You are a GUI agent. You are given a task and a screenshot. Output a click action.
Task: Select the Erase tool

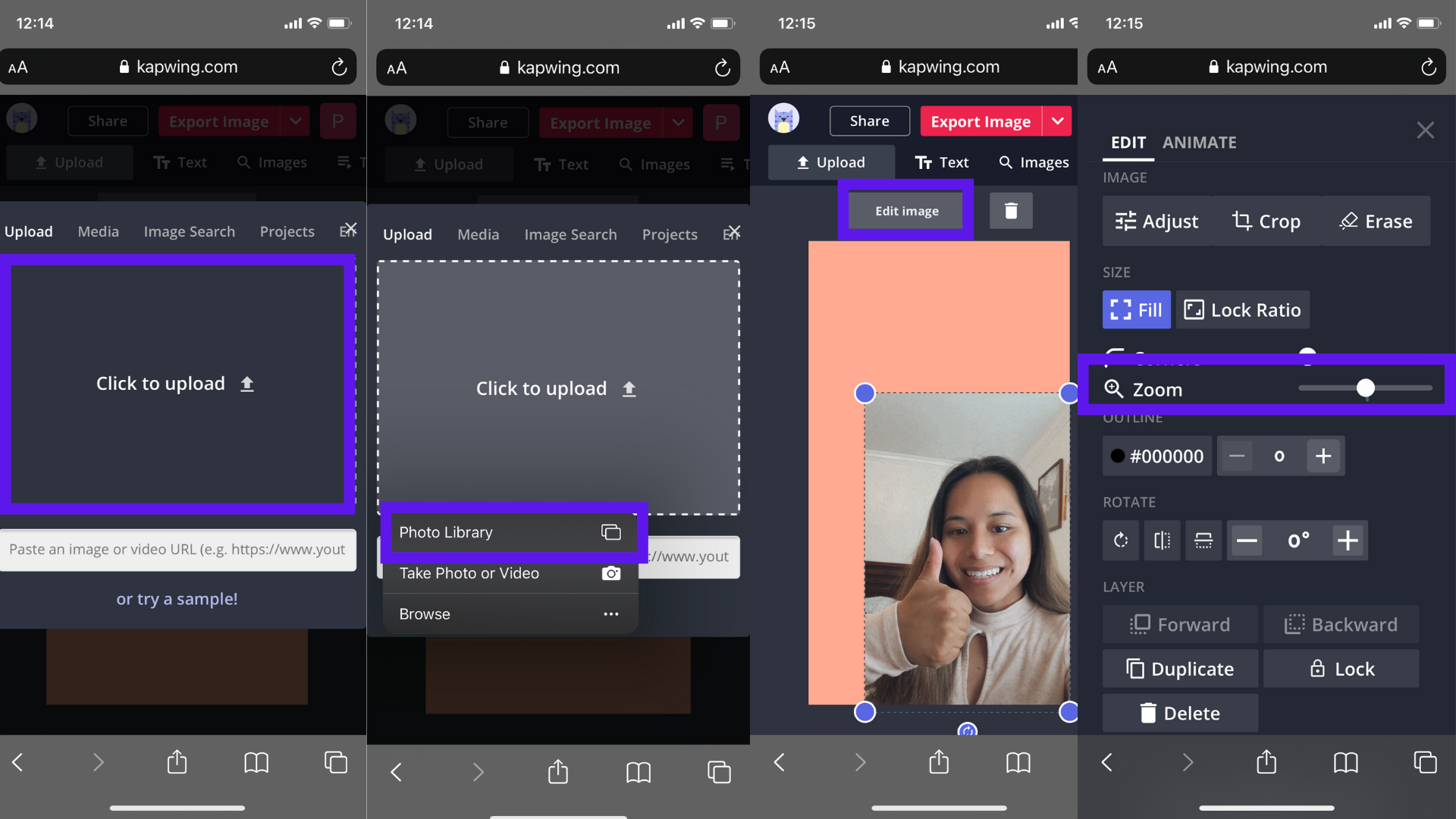click(x=1376, y=221)
